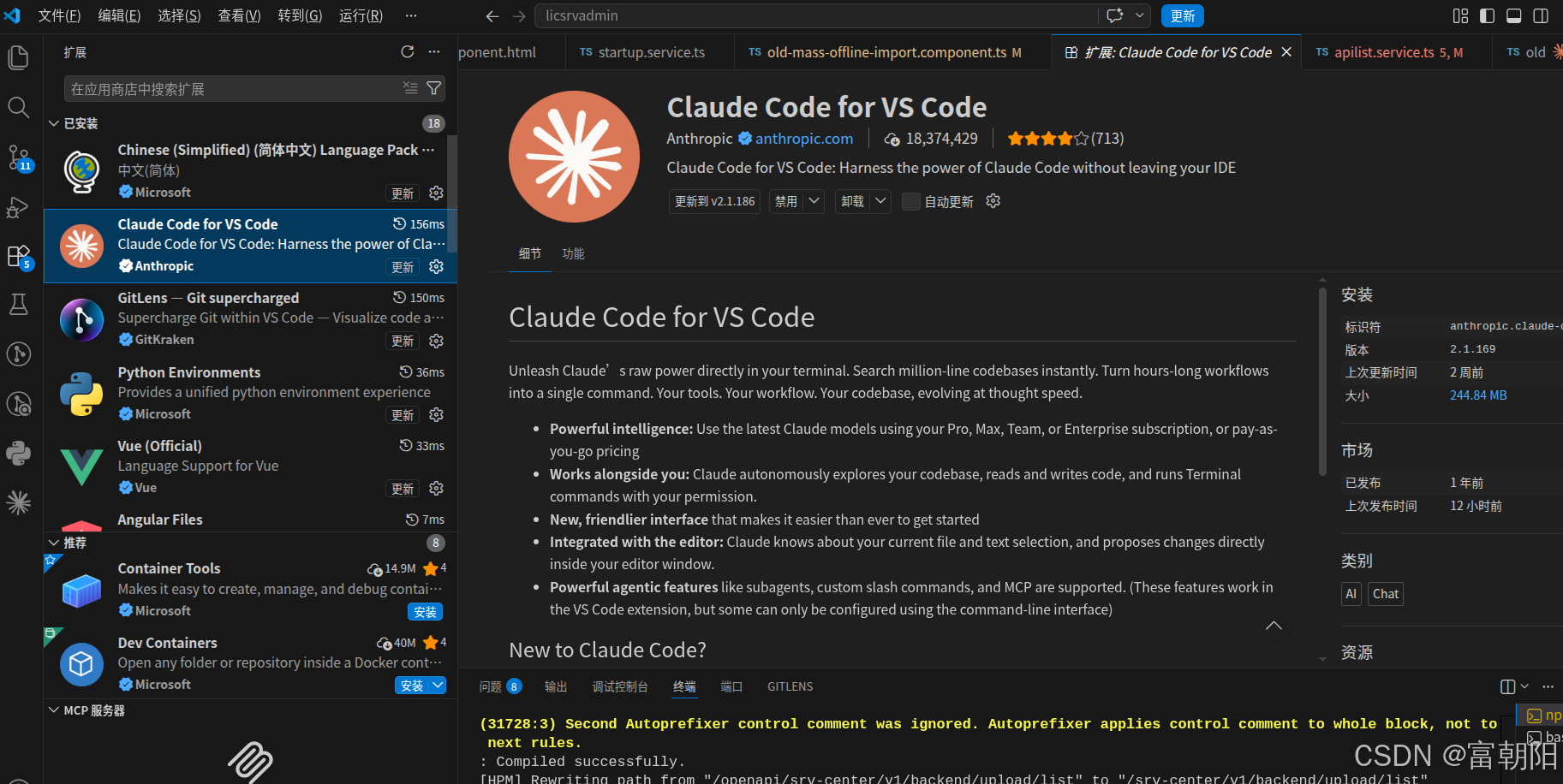Filter extensions with the funnel icon
Screen dimensions: 1563x784
(x=434, y=88)
